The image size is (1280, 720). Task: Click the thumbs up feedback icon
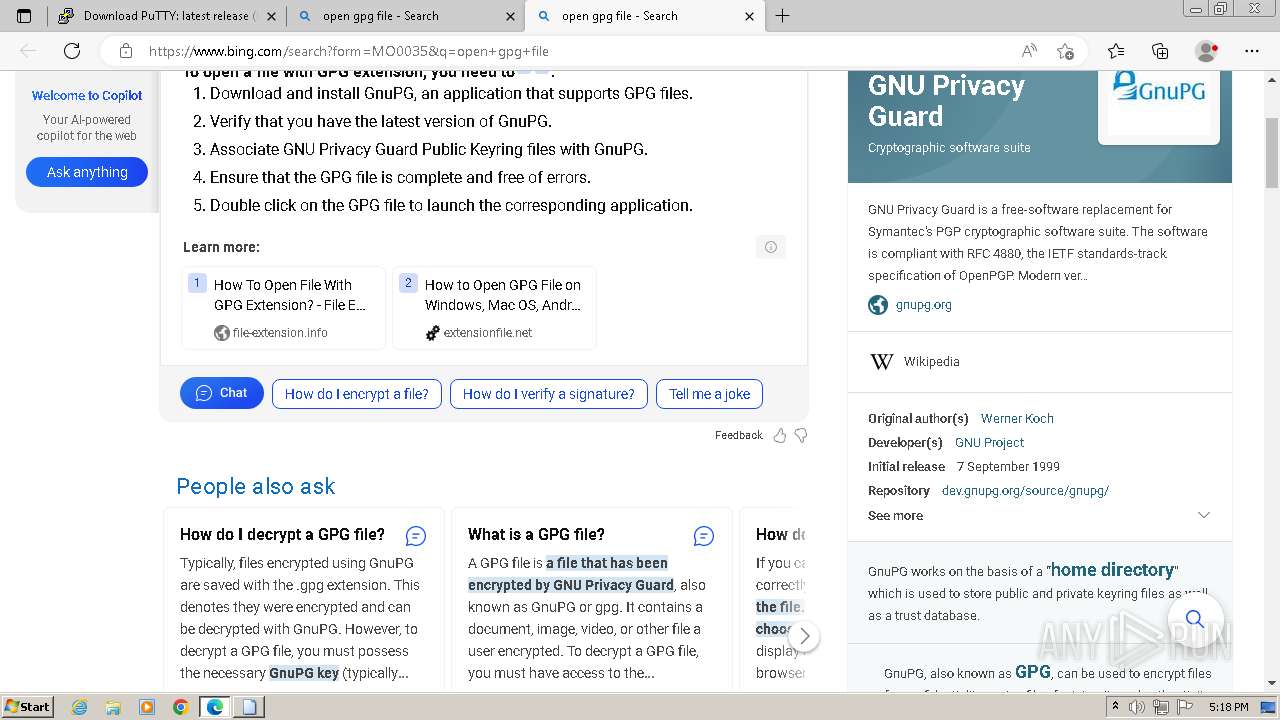tap(780, 435)
